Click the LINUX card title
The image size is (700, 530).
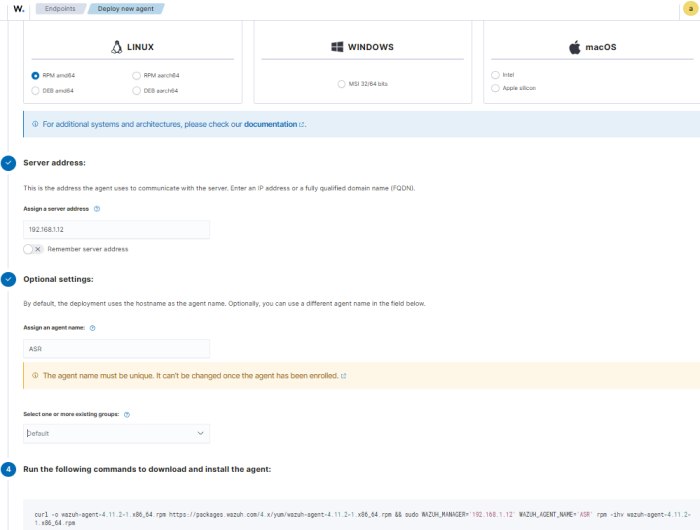pos(140,47)
